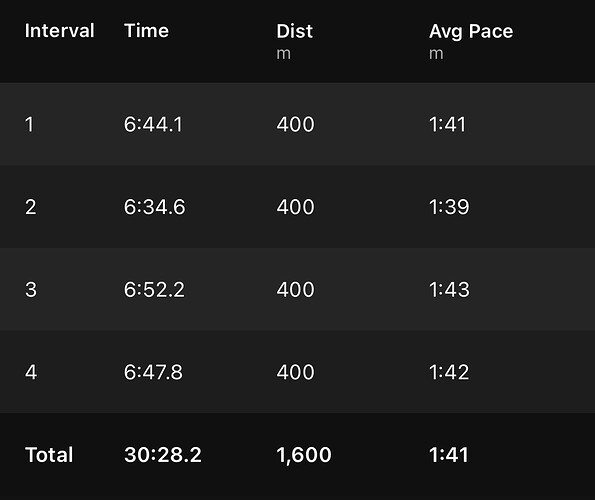Select the 6:44.1 time value
Screen dimensions: 595x500
point(153,124)
